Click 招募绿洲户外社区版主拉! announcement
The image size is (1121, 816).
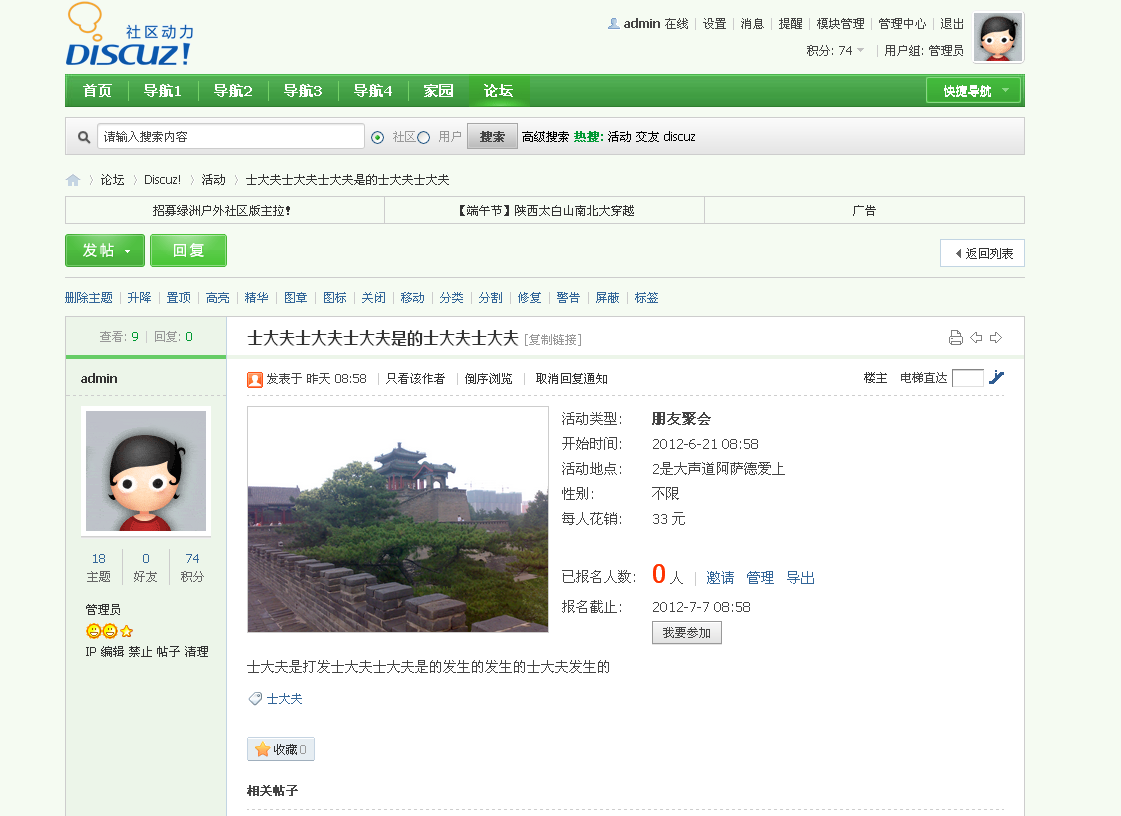pyautogui.click(x=222, y=211)
